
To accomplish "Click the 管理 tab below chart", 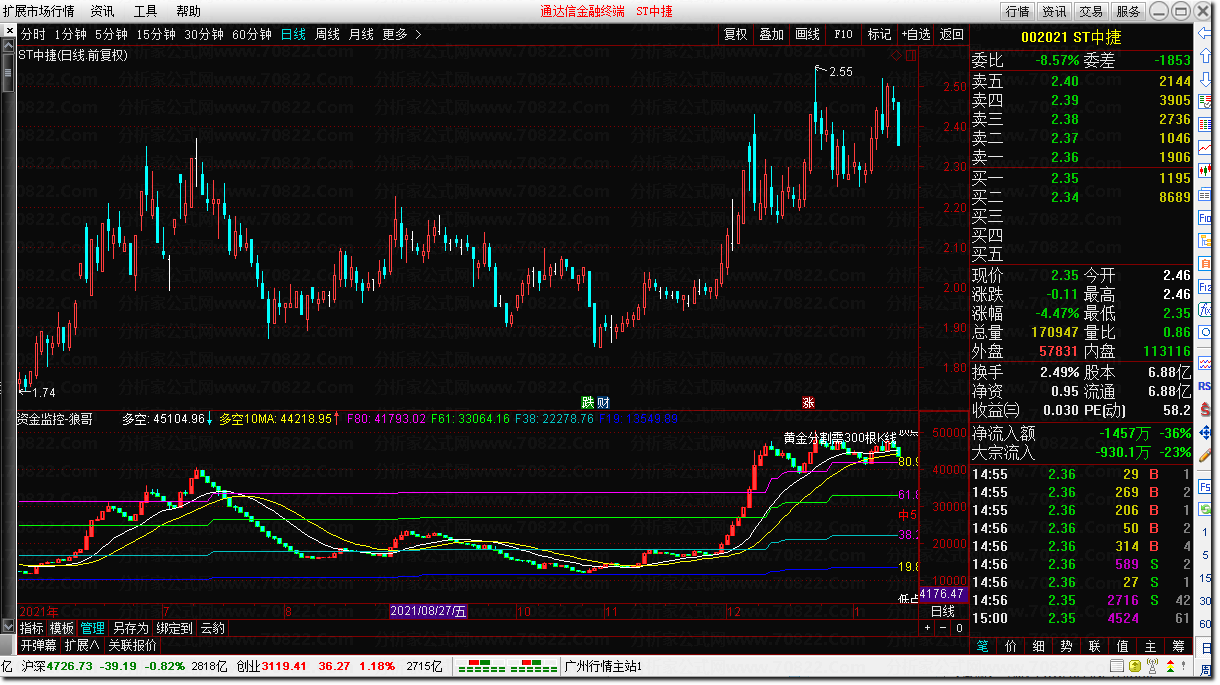I will 92,628.
